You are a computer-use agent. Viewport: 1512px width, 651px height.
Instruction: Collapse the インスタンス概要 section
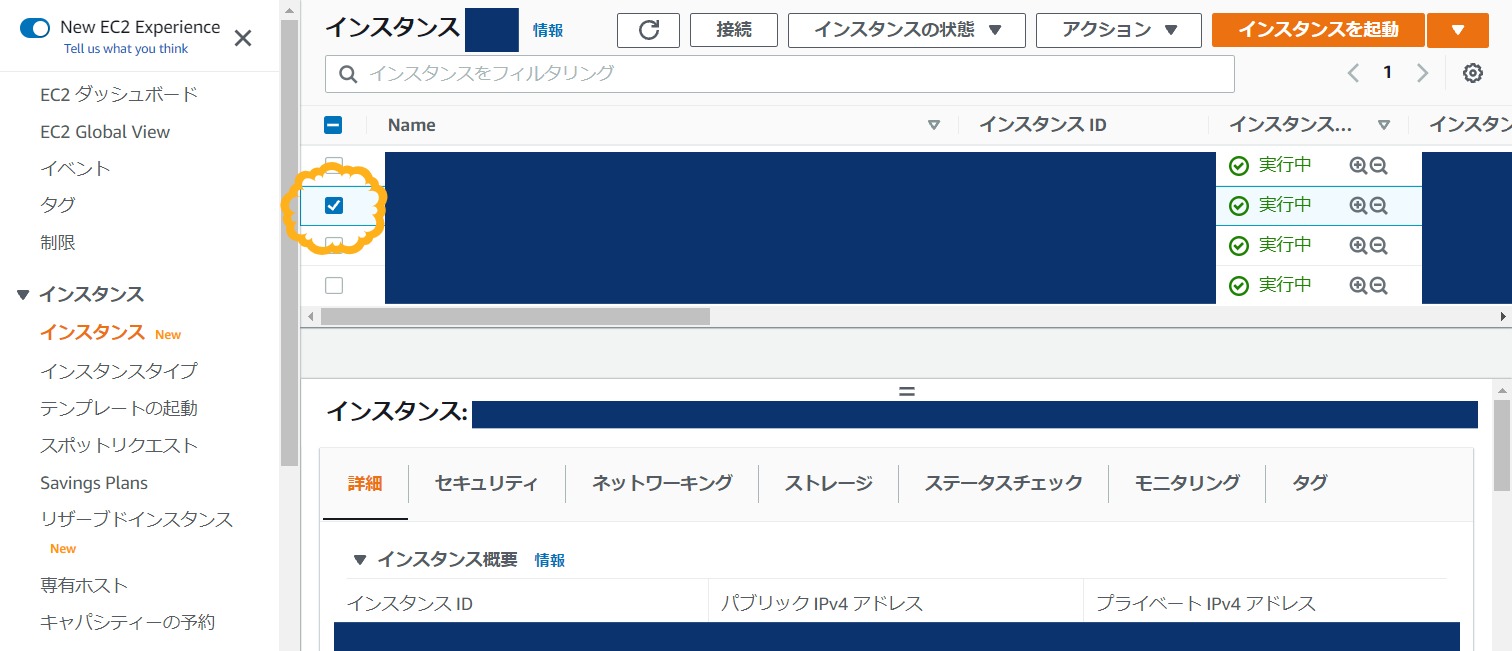[x=360, y=559]
